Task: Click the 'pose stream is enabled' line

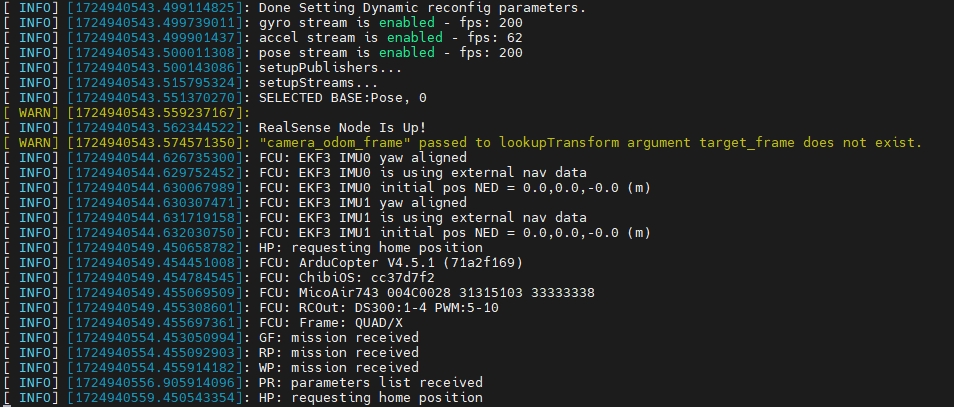Action: click(x=391, y=53)
